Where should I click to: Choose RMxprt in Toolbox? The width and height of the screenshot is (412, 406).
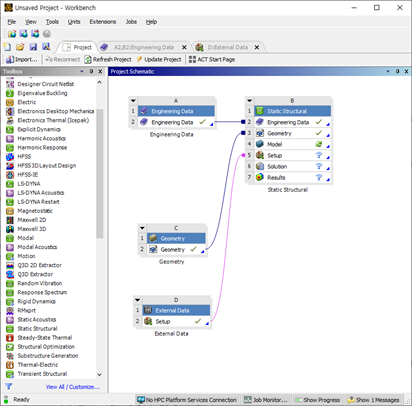click(x=26, y=310)
